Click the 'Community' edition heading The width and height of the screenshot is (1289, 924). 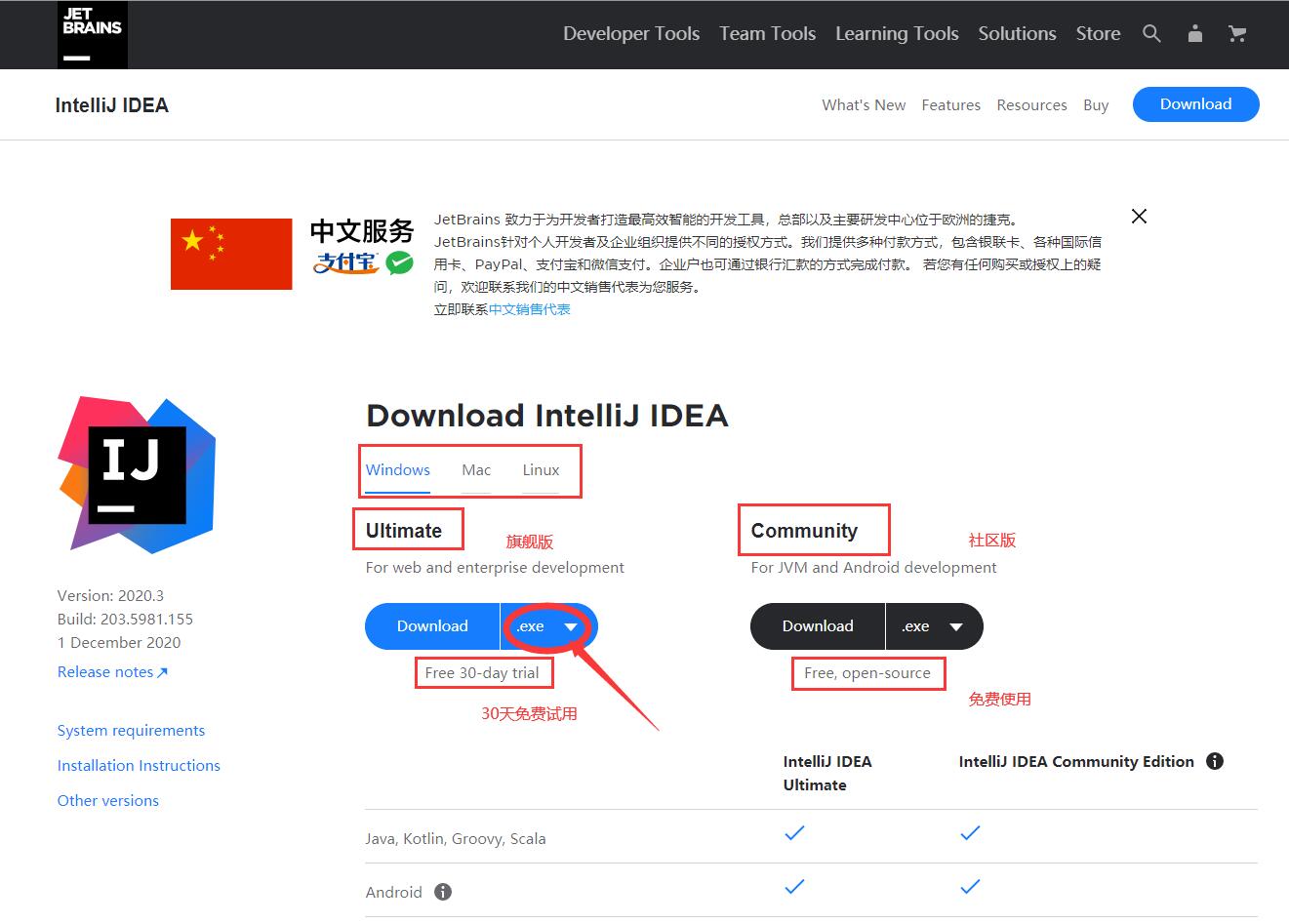(804, 531)
